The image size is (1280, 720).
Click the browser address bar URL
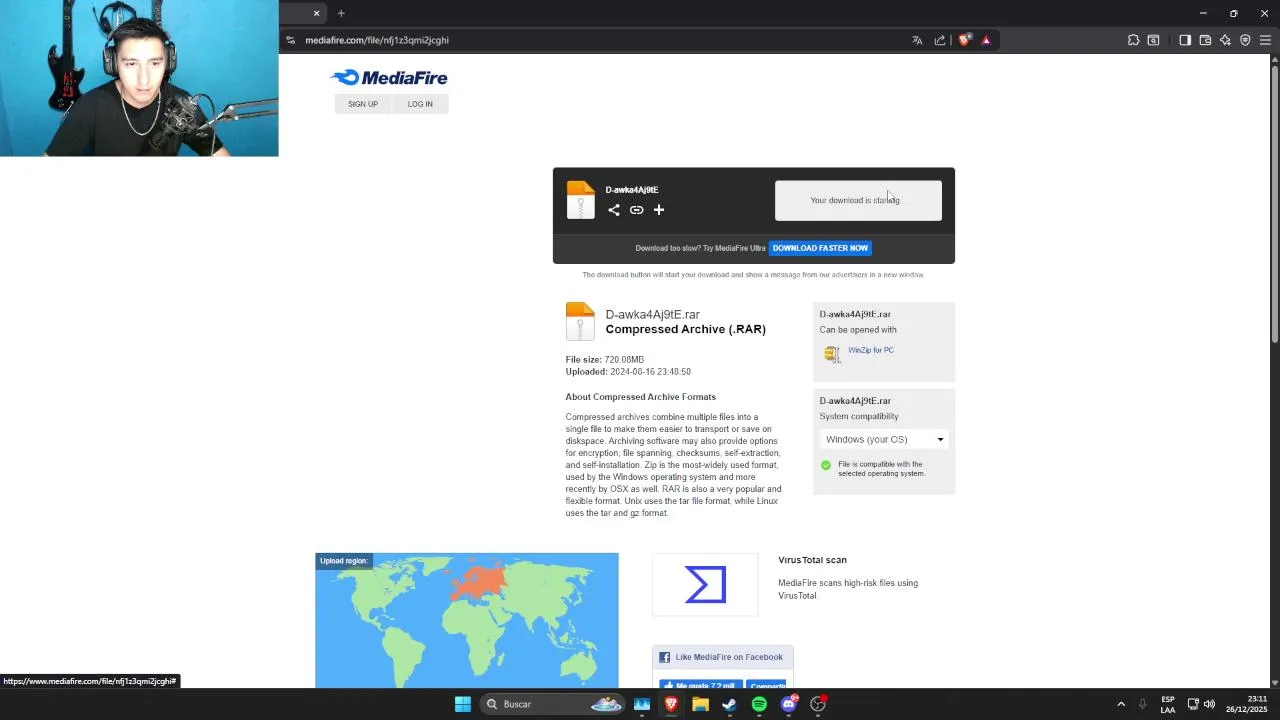click(377, 40)
